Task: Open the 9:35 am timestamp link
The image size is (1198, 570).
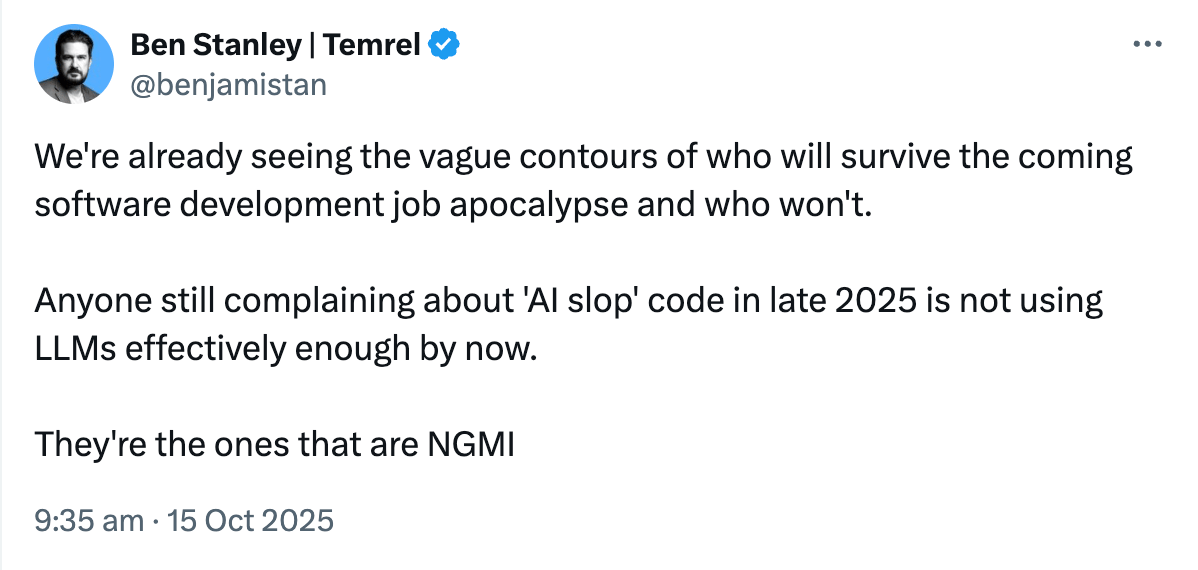Action: pyautogui.click(x=89, y=521)
